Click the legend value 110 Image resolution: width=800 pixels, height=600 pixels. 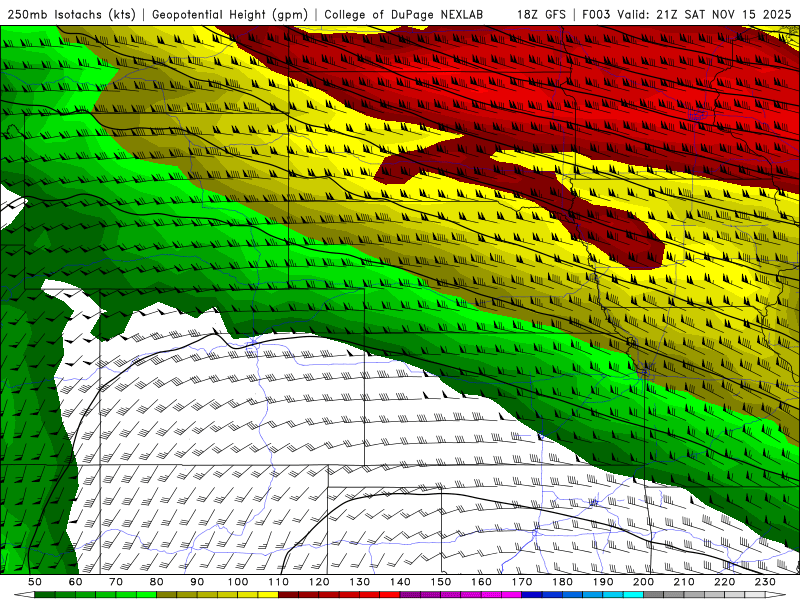[x=279, y=582]
